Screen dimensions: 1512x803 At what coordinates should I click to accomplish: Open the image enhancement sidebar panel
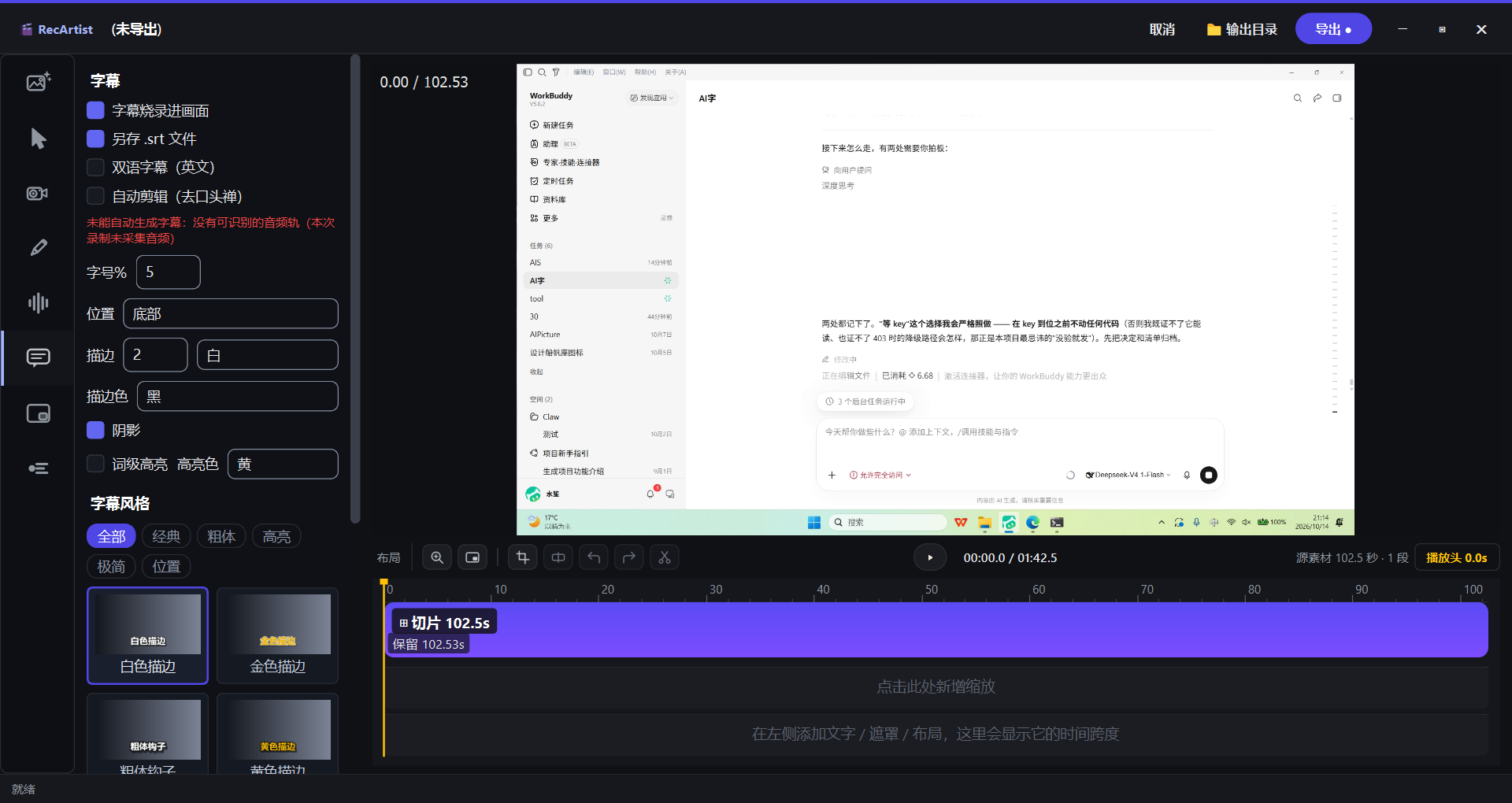click(x=38, y=82)
